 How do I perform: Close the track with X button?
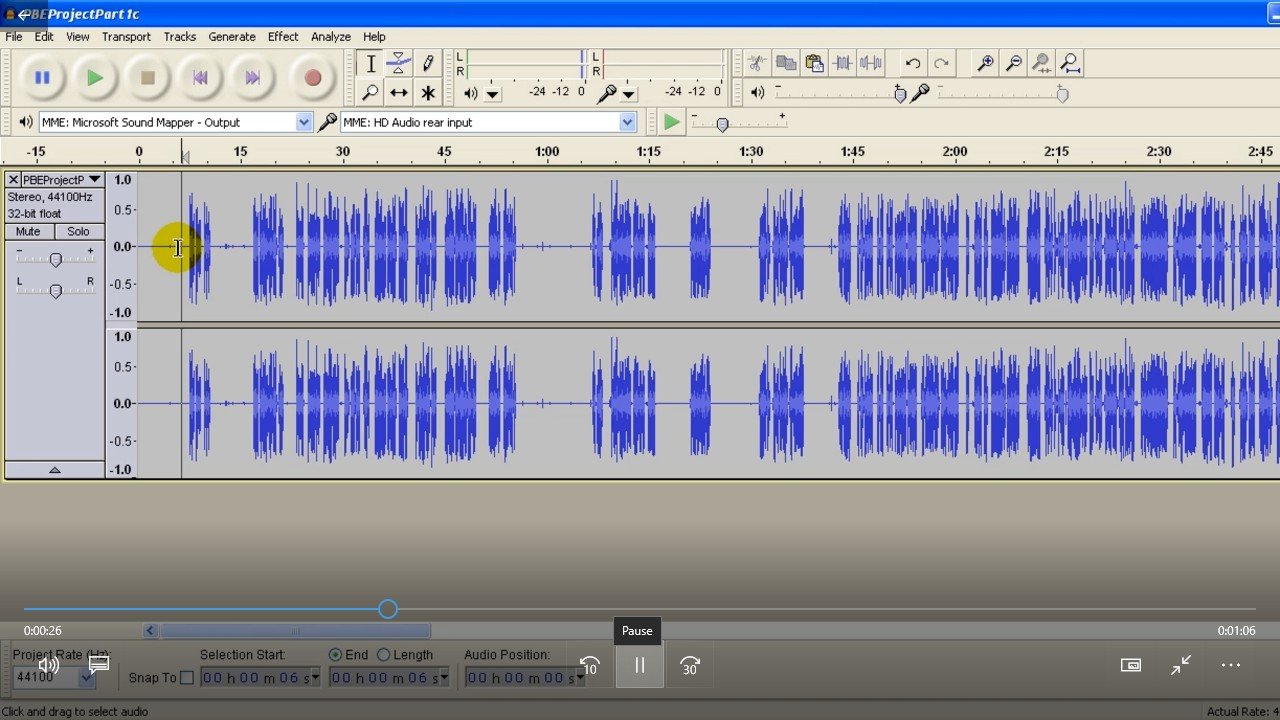coord(13,179)
